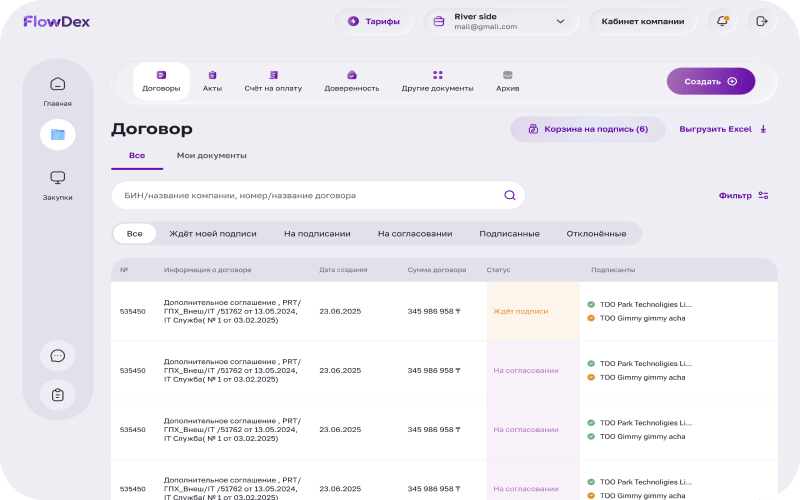Viewport: 800px width, 500px height.
Task: Open the Акты section tab
Action: click(x=212, y=81)
